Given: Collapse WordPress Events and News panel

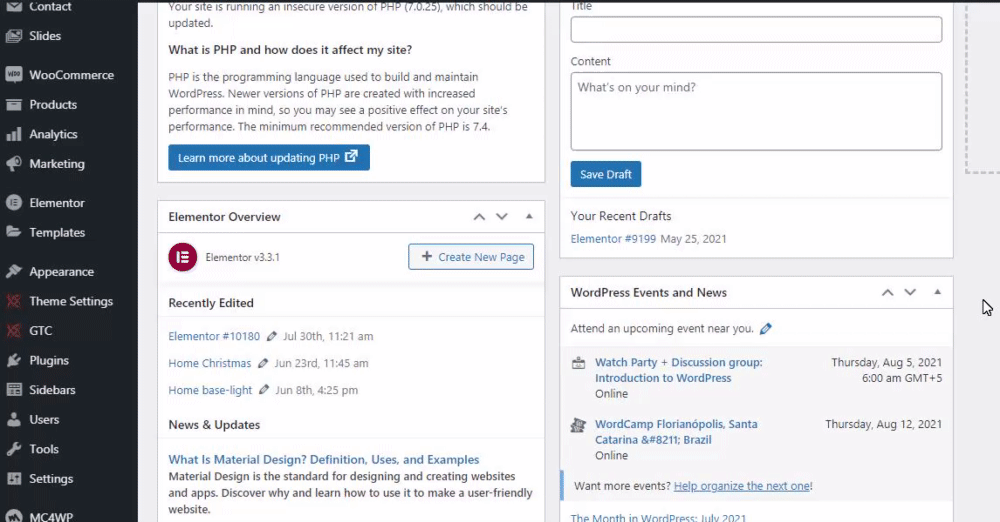Looking at the screenshot, I should pyautogui.click(x=937, y=292).
